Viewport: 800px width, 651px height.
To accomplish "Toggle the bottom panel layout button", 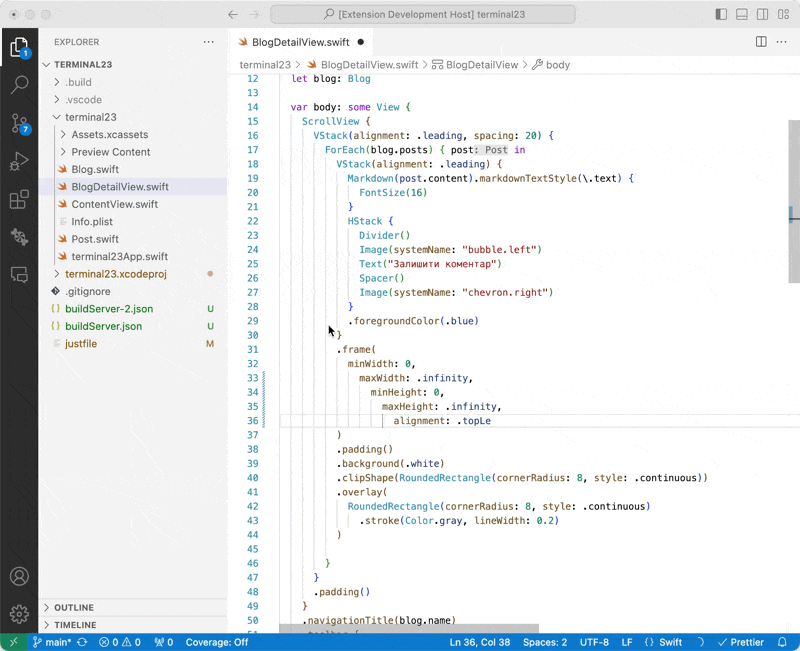I will coord(741,15).
